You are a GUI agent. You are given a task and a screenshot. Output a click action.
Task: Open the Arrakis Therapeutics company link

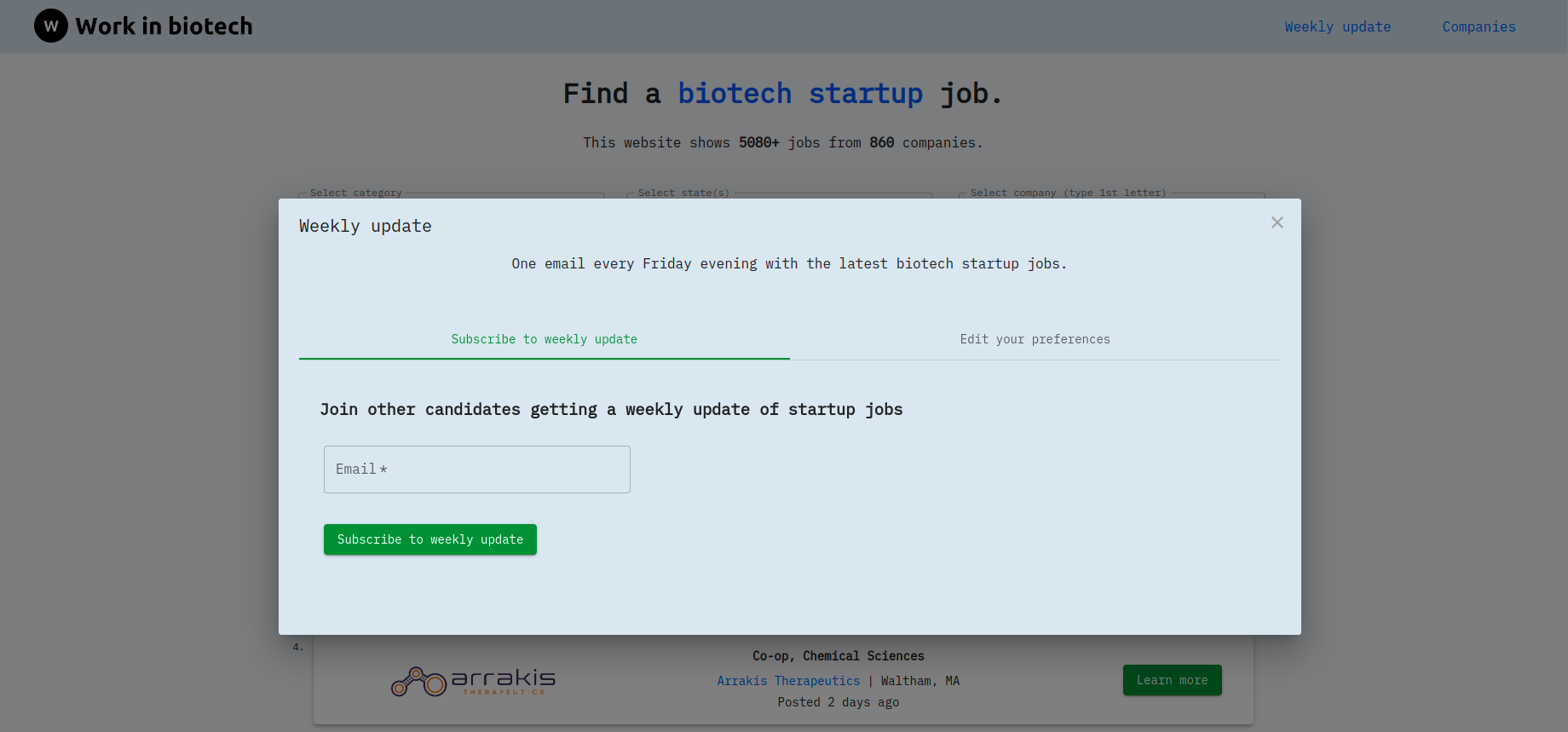point(788,681)
